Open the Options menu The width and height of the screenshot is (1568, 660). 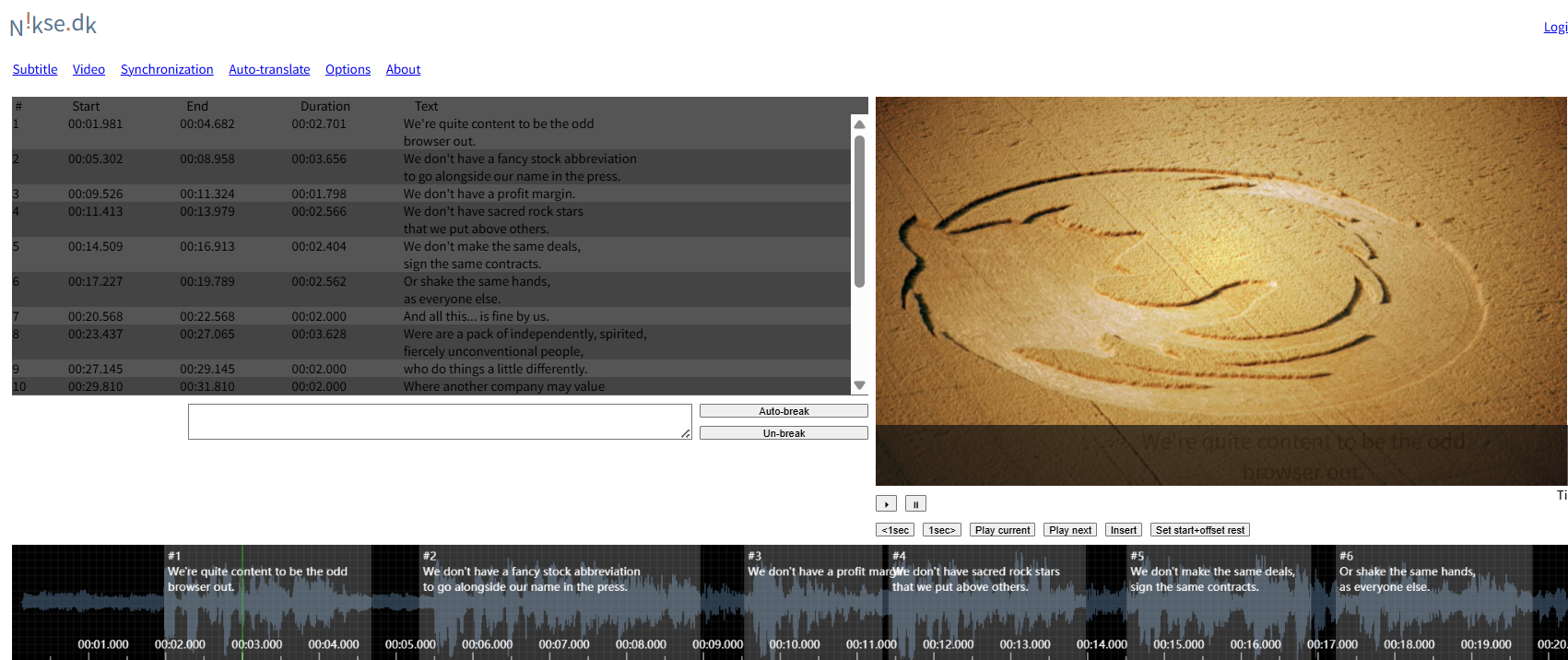pos(348,69)
